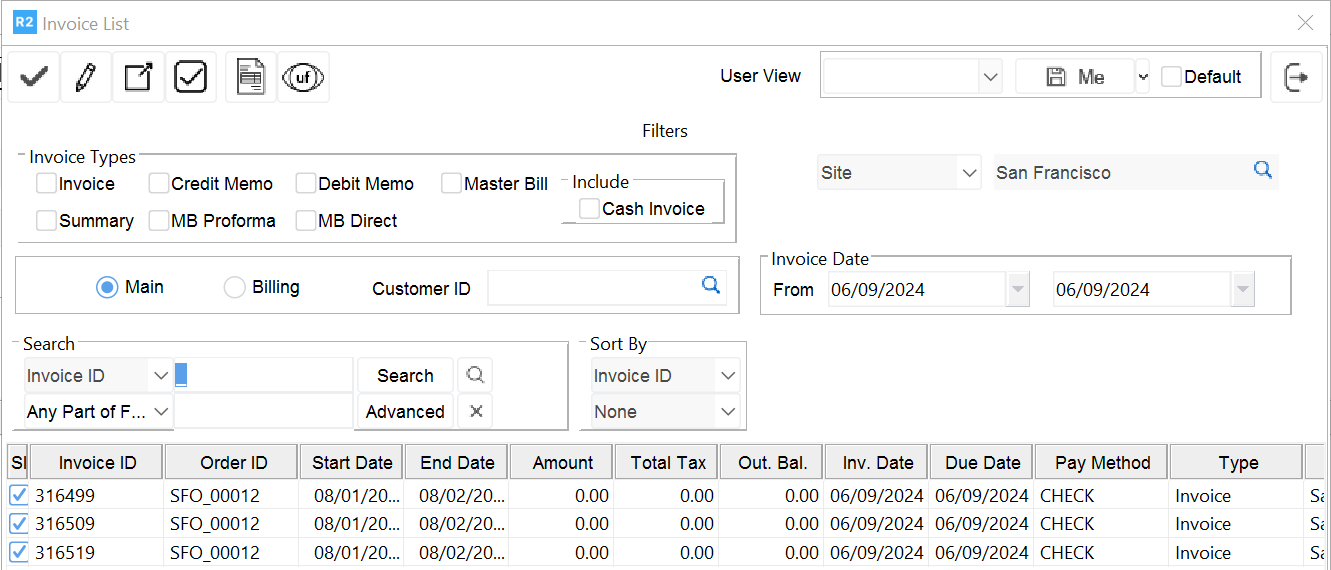Screen dimensions: 1331x570
Task: Toggle the Default user view checkbox
Action: coord(1171,77)
